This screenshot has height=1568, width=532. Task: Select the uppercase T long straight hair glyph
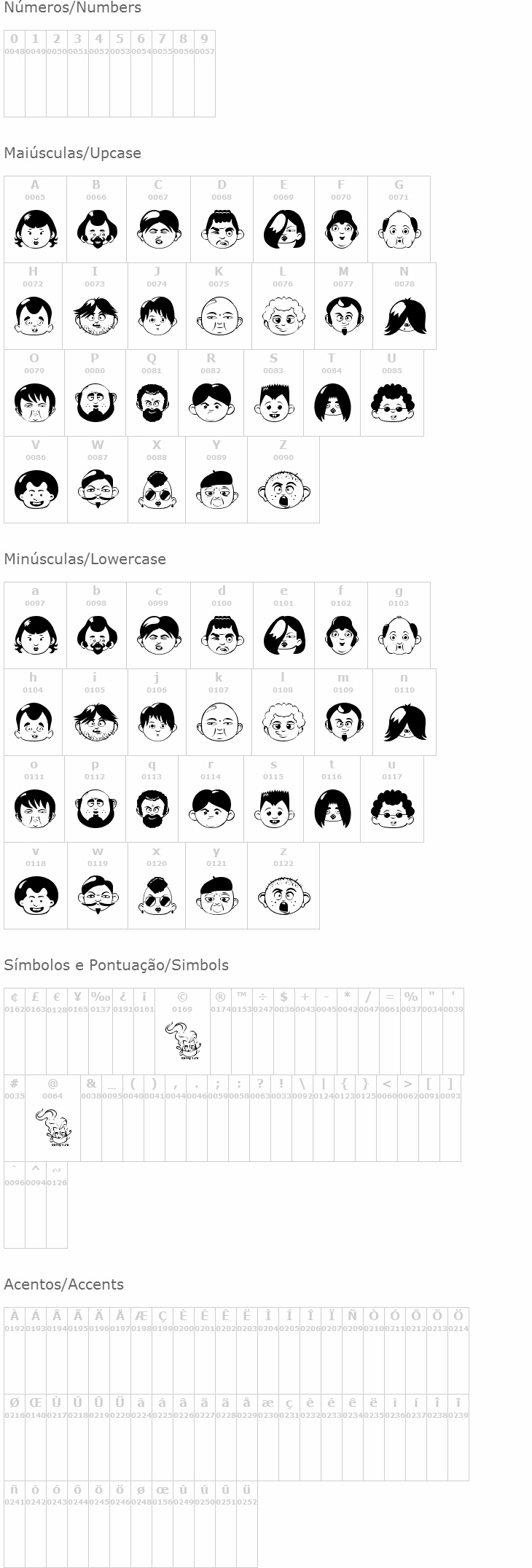pyautogui.click(x=332, y=403)
